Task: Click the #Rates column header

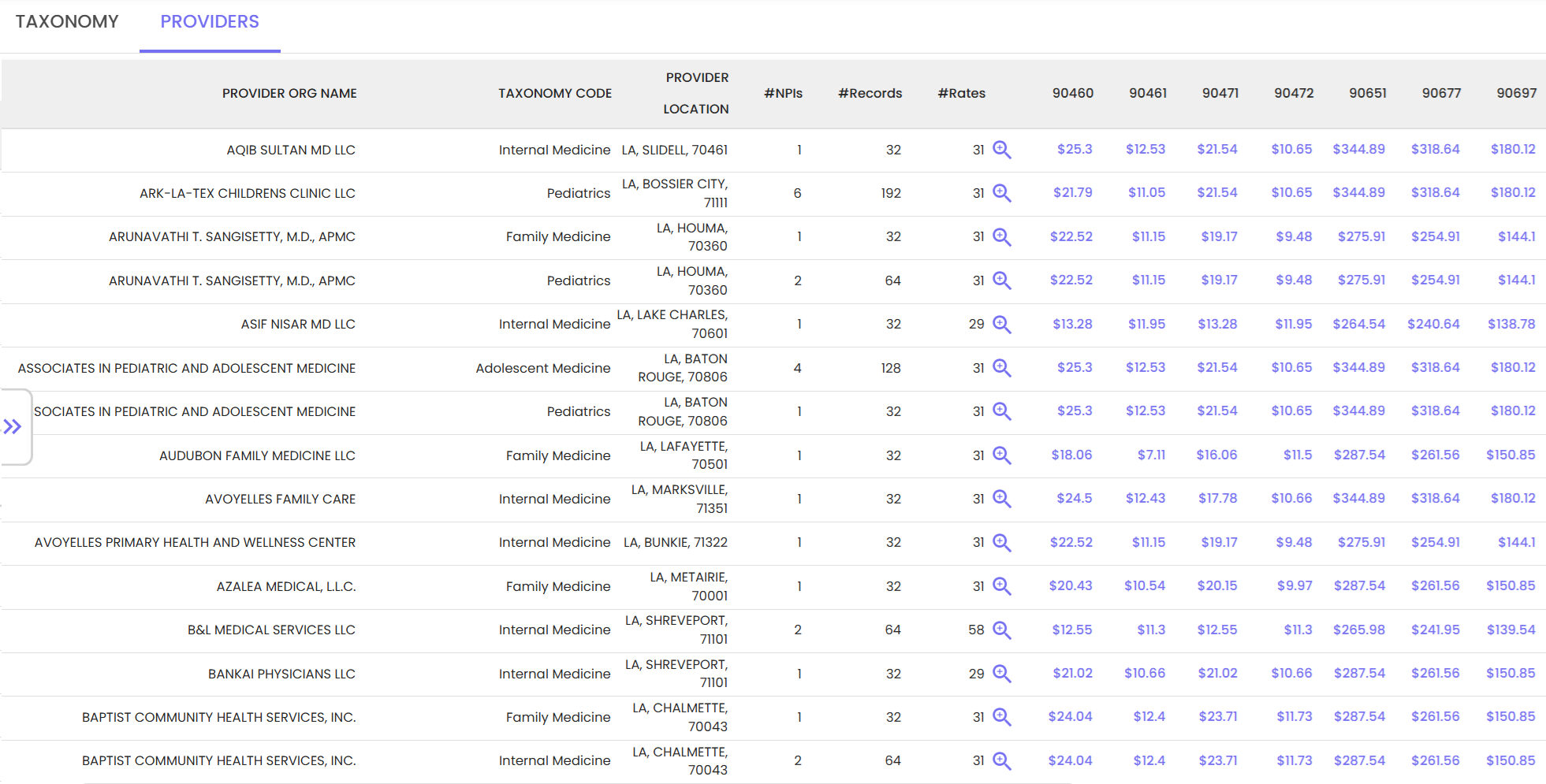Action: 961,93
